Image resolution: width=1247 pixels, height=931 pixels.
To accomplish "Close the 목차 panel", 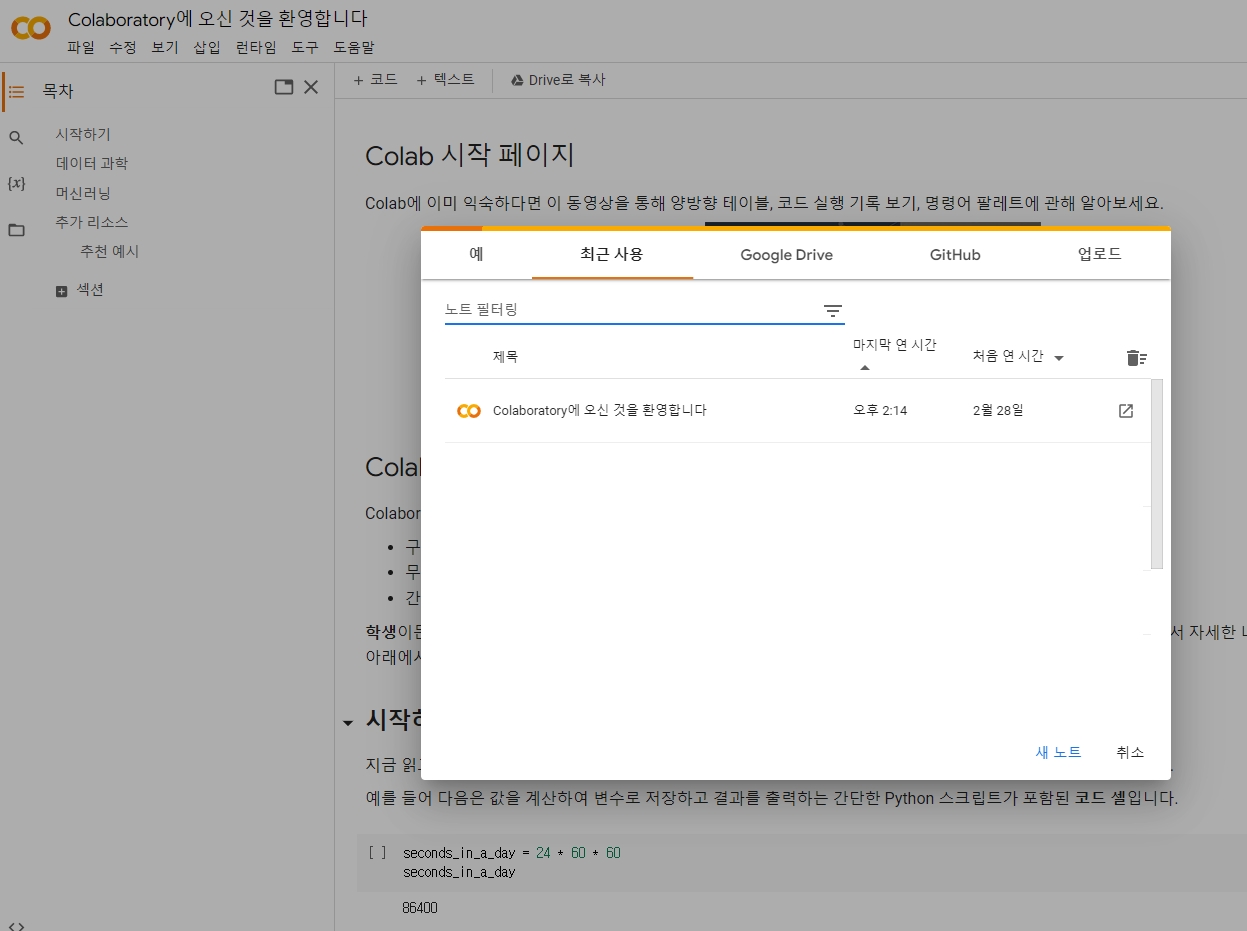I will click(311, 87).
